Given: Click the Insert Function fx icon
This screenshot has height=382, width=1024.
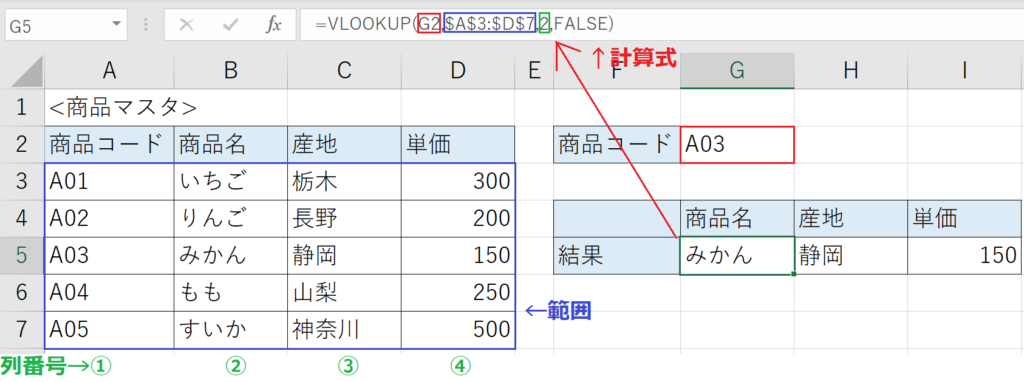Looking at the screenshot, I should pos(274,25).
